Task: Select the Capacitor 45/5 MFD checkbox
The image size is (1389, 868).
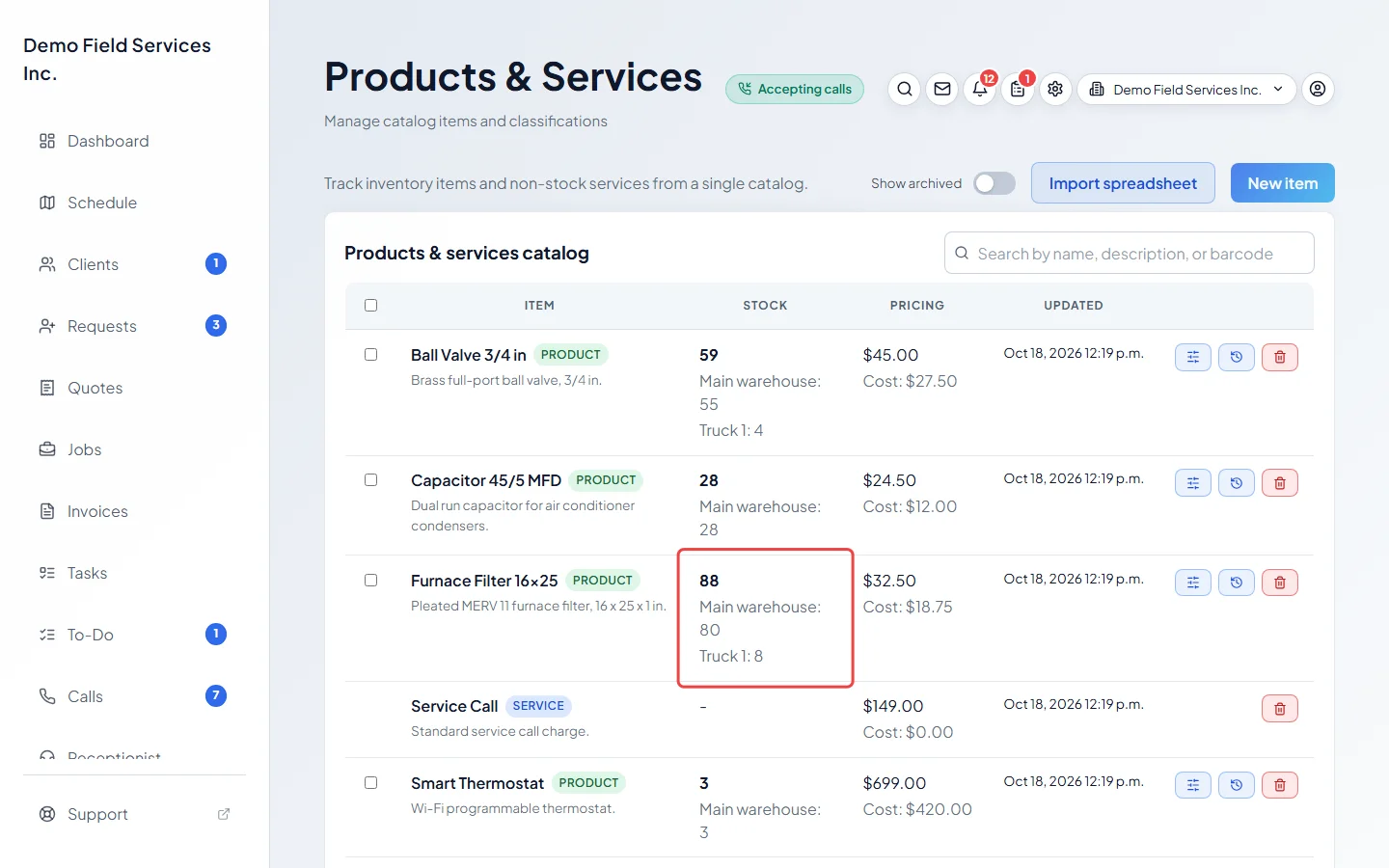Action: tap(370, 480)
